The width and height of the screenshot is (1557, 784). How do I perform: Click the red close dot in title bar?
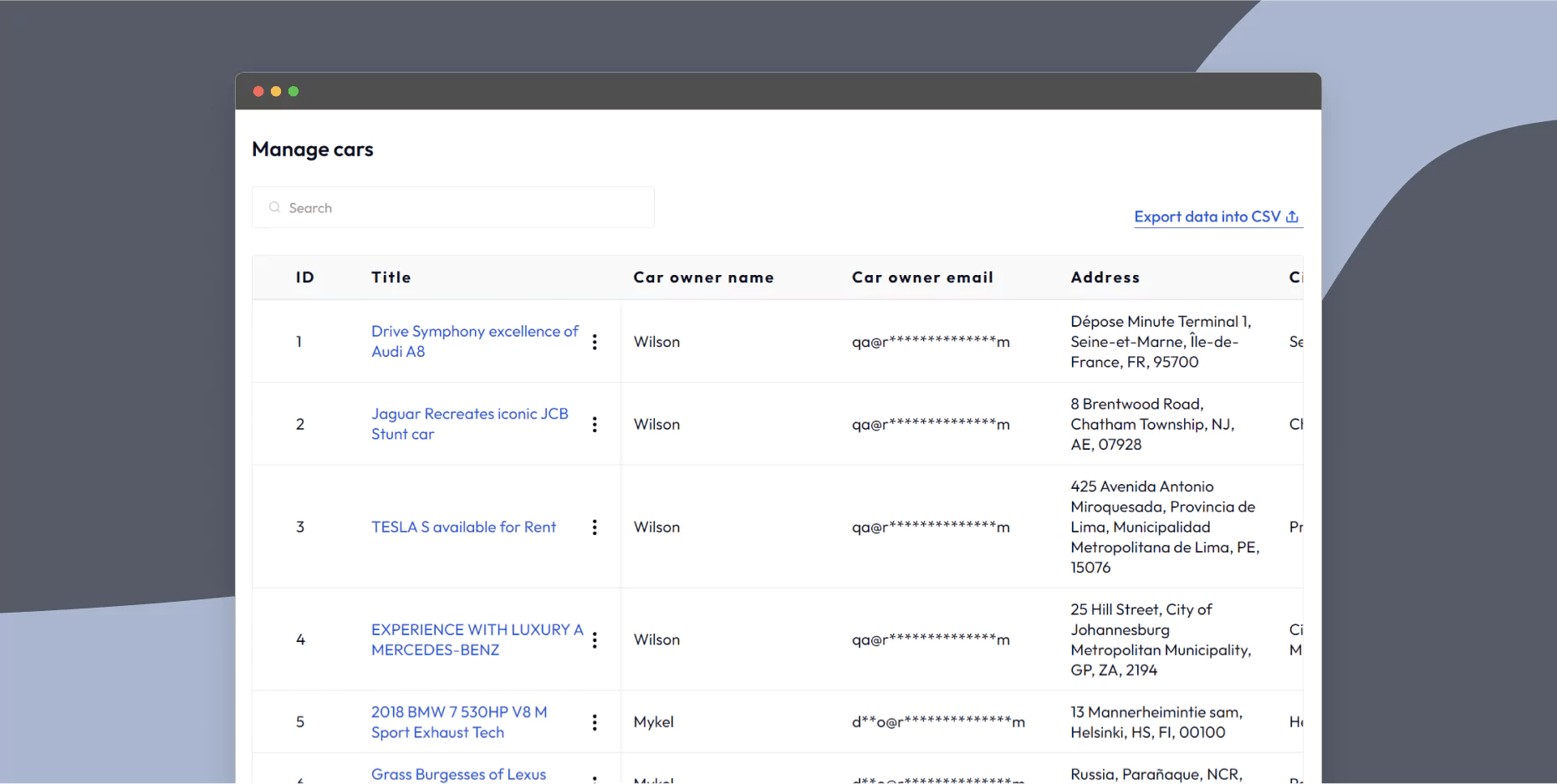(258, 91)
